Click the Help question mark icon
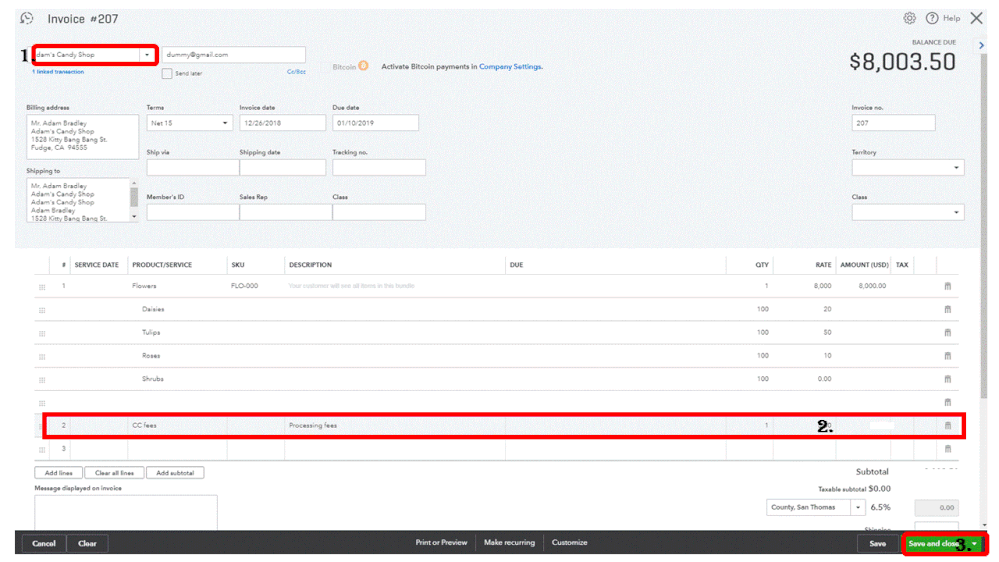Image resolution: width=999 pixels, height=562 pixels. (931, 18)
